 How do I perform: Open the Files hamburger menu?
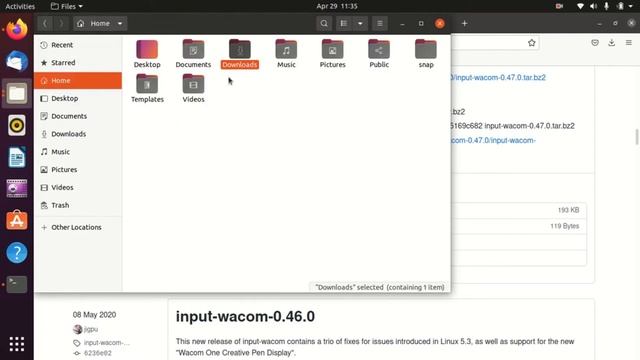click(380, 23)
